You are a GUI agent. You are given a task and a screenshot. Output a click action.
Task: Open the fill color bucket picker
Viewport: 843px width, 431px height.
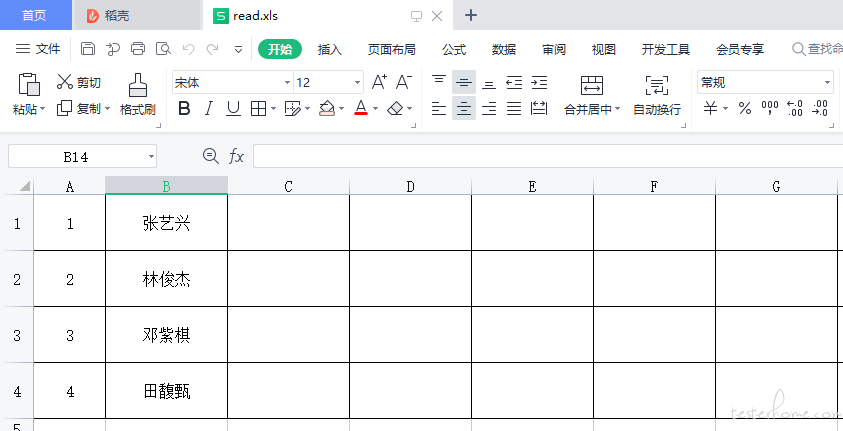point(327,109)
